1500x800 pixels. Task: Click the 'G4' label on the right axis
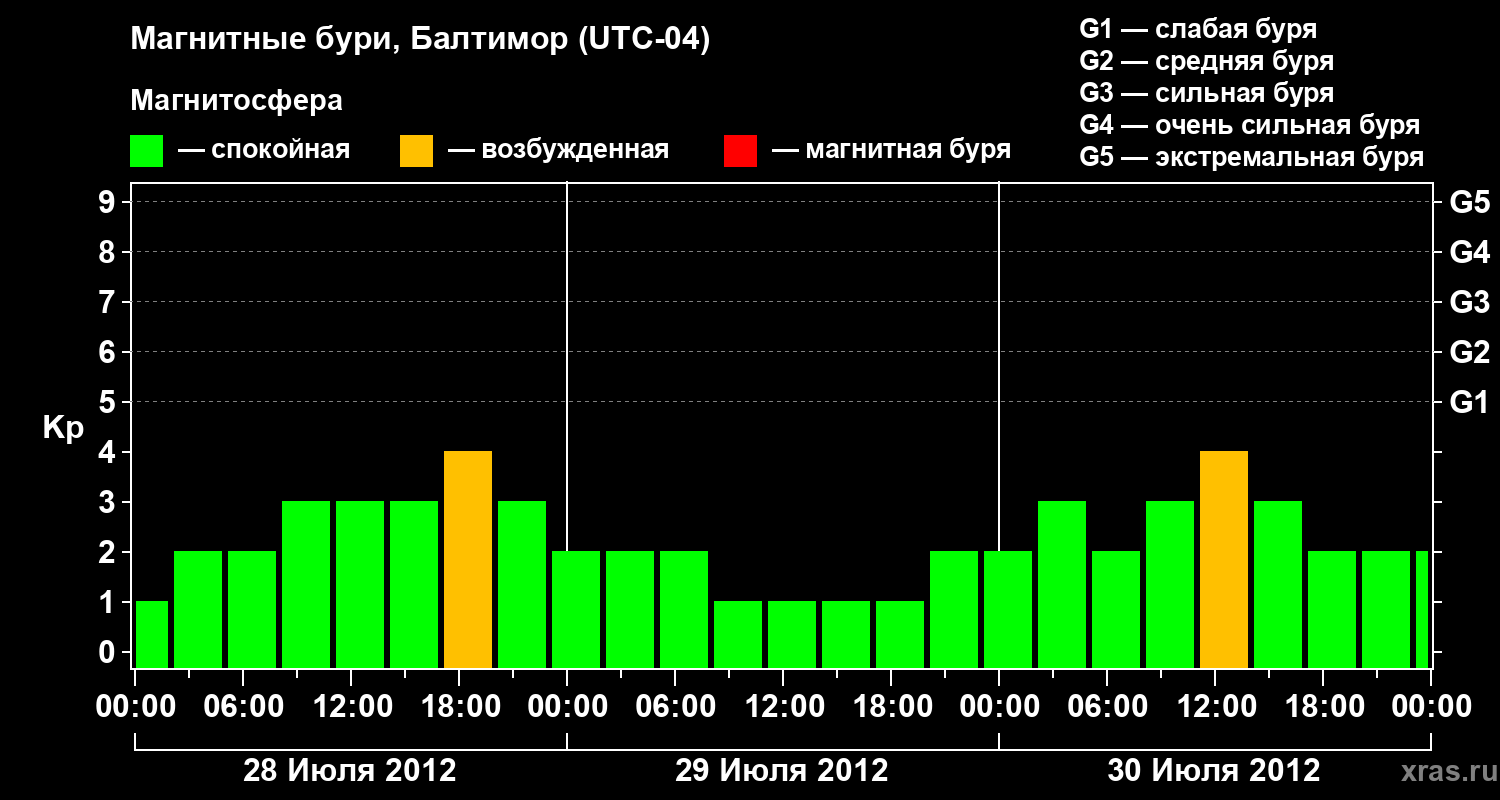click(1470, 252)
